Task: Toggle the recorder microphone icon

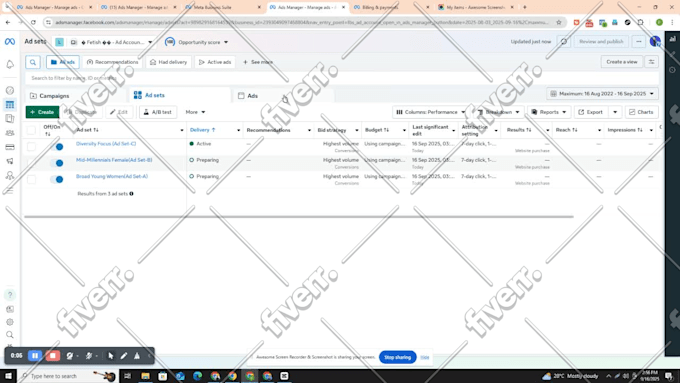Action: pos(89,356)
